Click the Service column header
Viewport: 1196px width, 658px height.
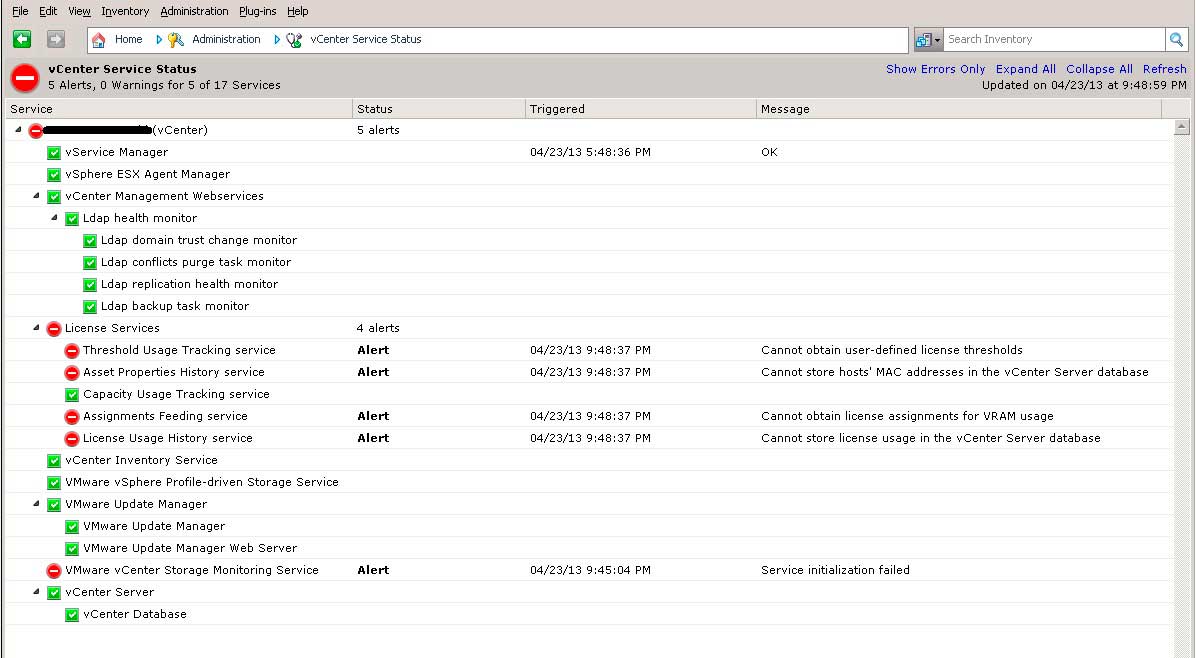[x=179, y=109]
